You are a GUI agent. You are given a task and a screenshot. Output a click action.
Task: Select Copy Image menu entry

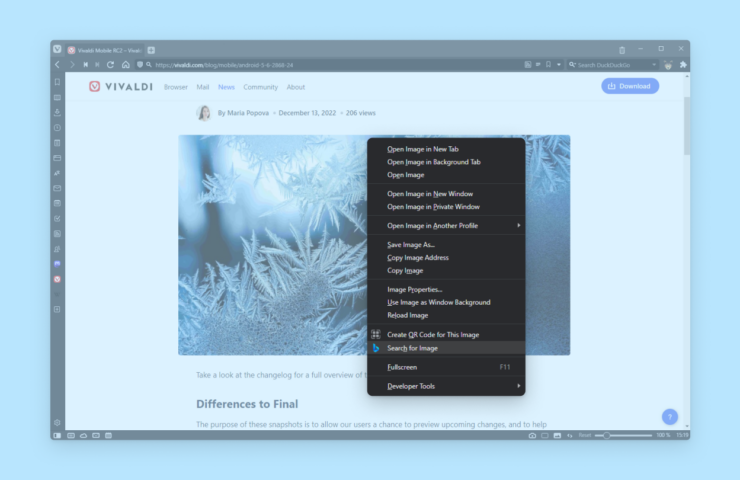tap(446, 270)
